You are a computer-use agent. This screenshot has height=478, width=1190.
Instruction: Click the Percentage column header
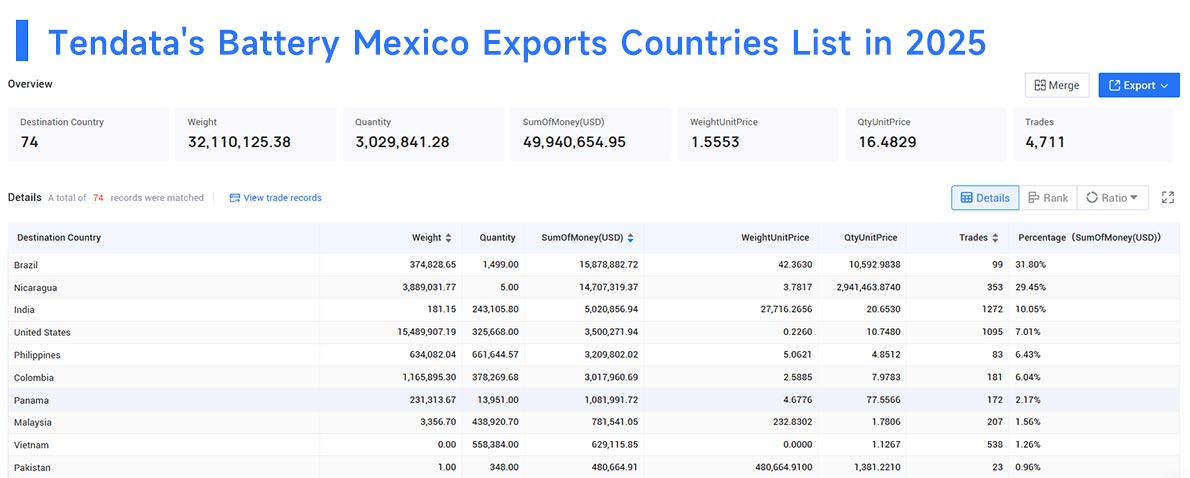click(x=1090, y=237)
